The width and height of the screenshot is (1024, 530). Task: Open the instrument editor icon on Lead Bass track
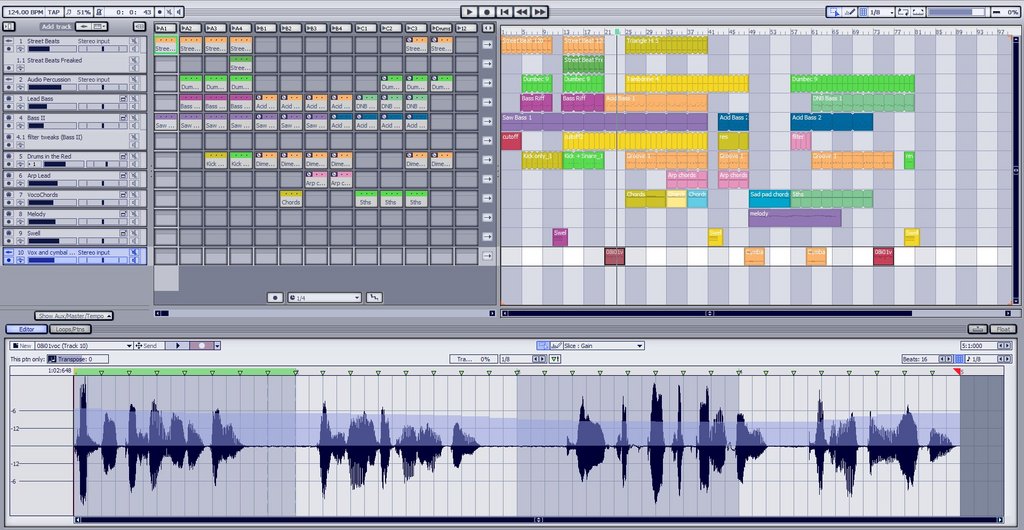pos(123,99)
